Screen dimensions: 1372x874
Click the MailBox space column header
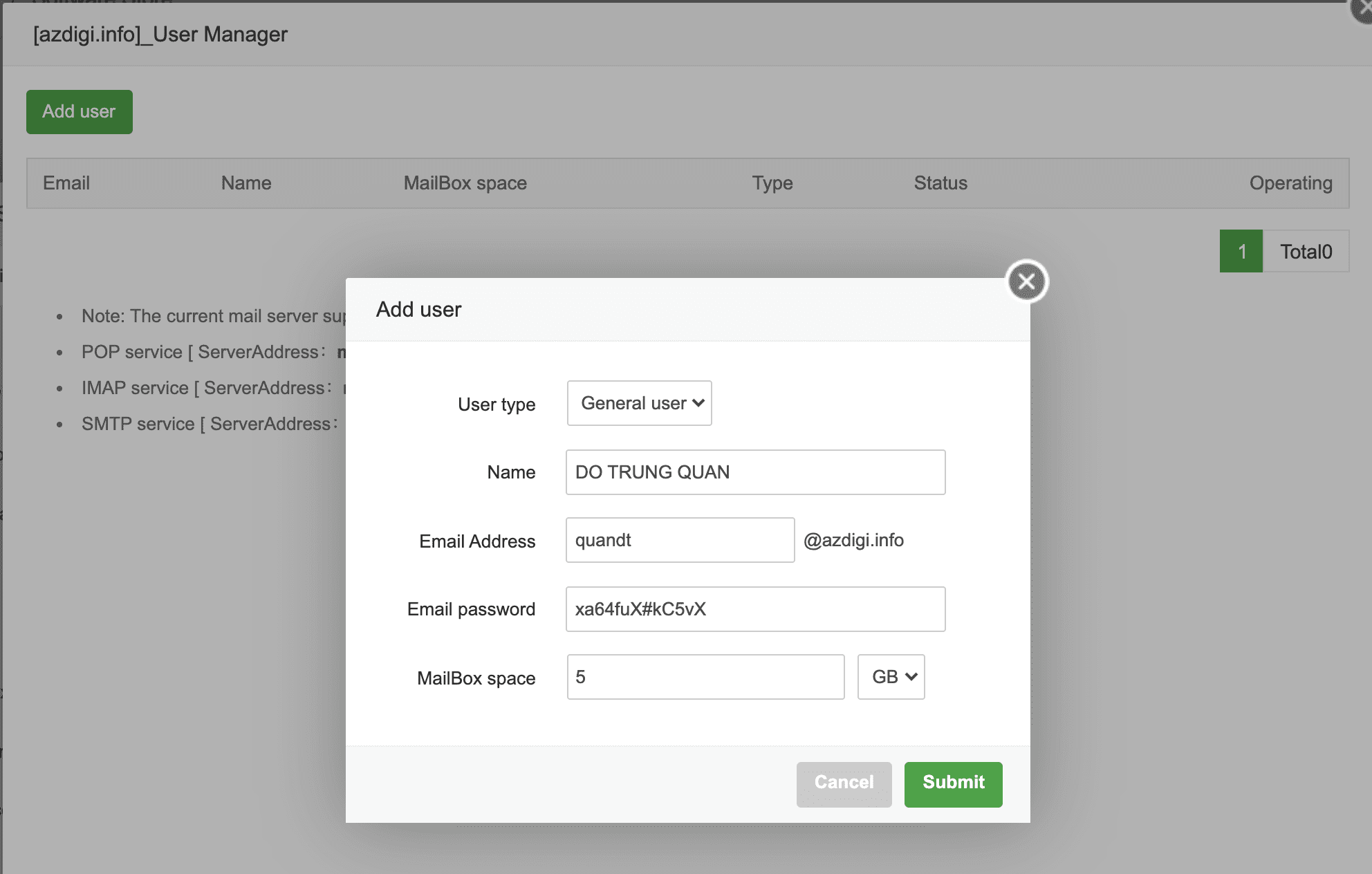[x=465, y=183]
